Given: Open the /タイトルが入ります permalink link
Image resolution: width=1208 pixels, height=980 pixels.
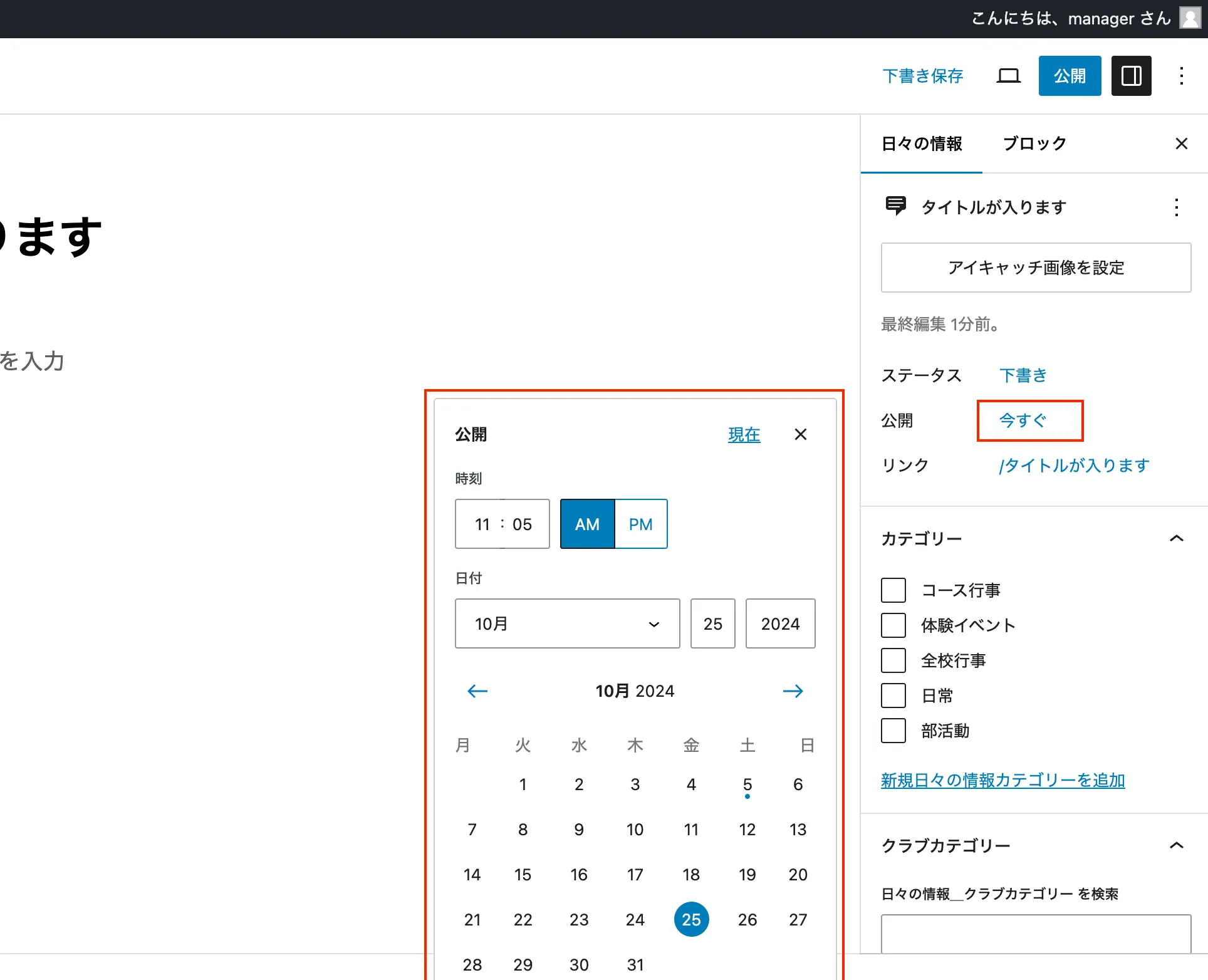Looking at the screenshot, I should point(1074,466).
